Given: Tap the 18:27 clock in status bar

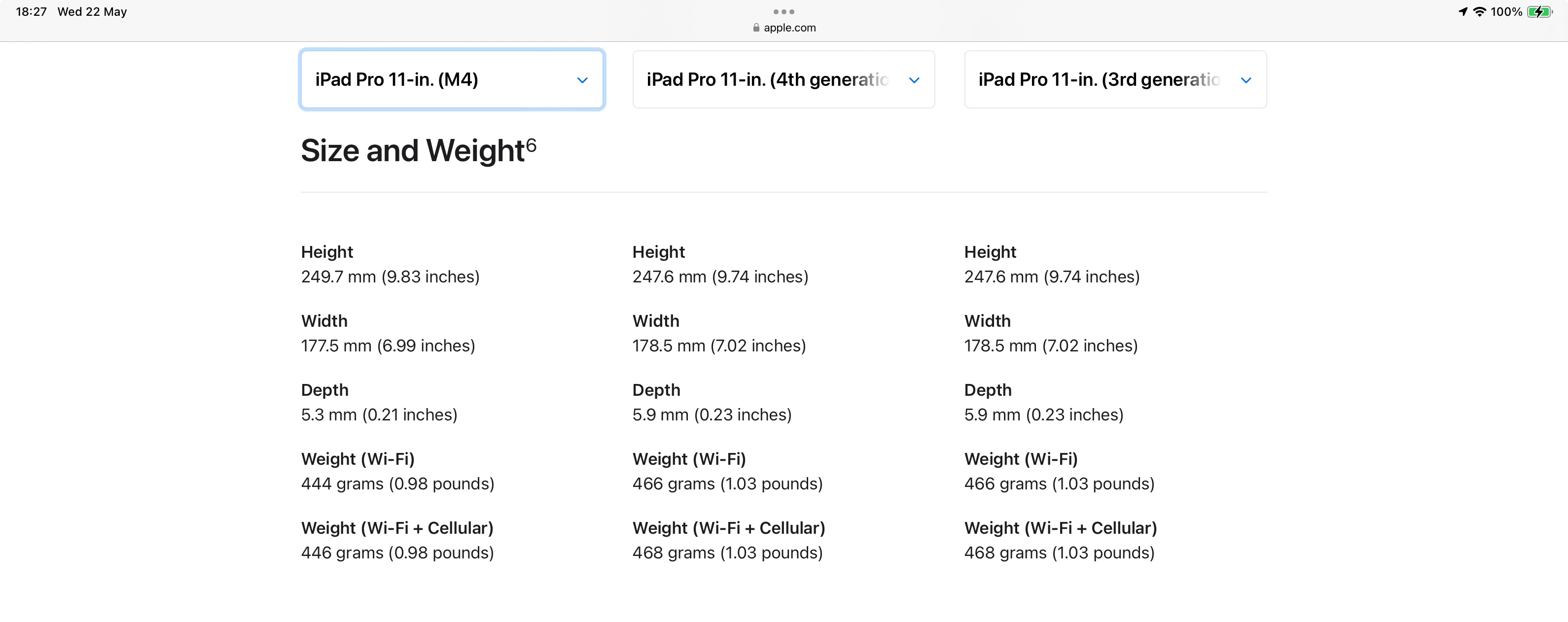Looking at the screenshot, I should (31, 11).
